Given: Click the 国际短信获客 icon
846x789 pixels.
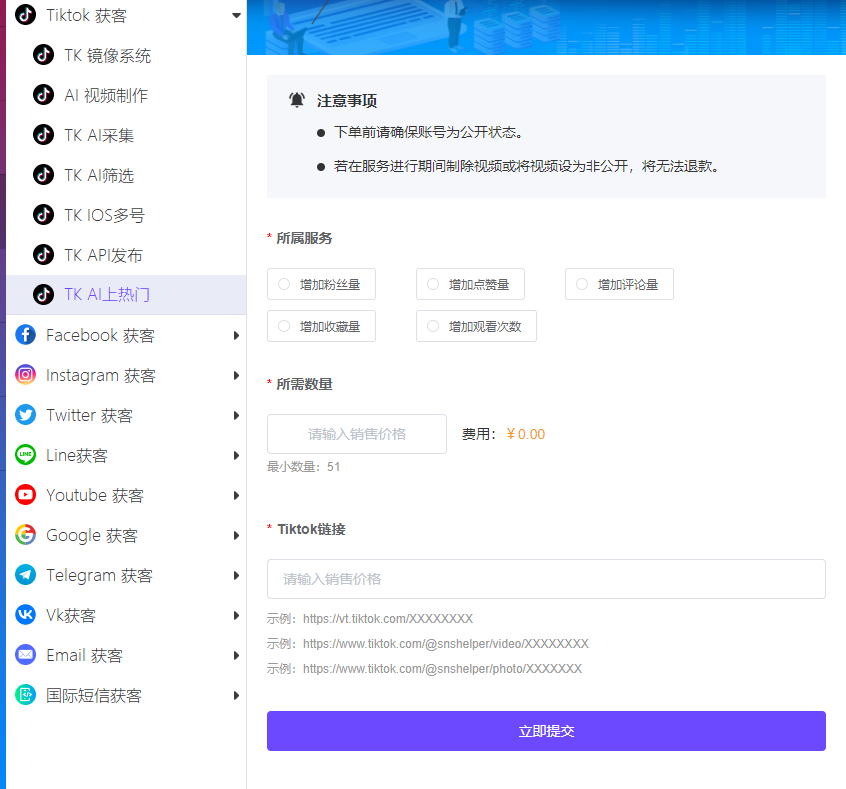Looking at the screenshot, I should click(x=25, y=695).
